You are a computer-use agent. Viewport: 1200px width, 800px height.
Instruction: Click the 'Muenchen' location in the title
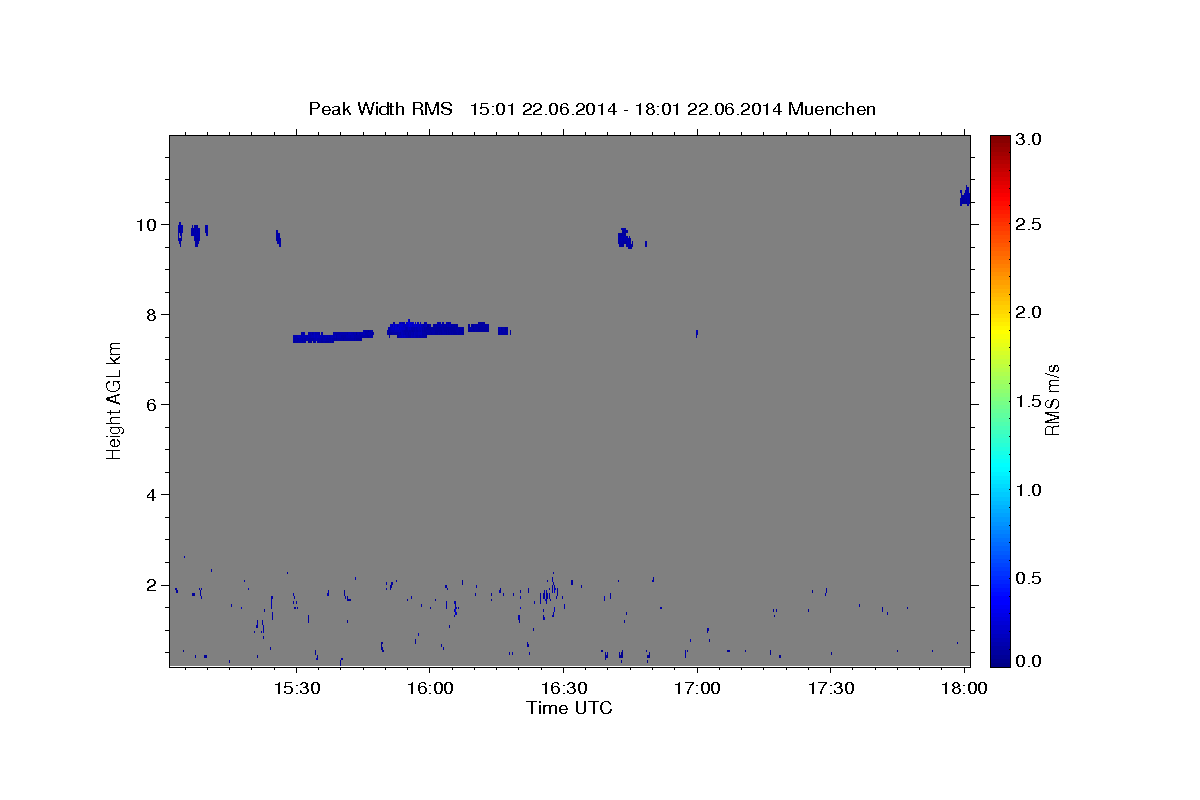(832, 109)
